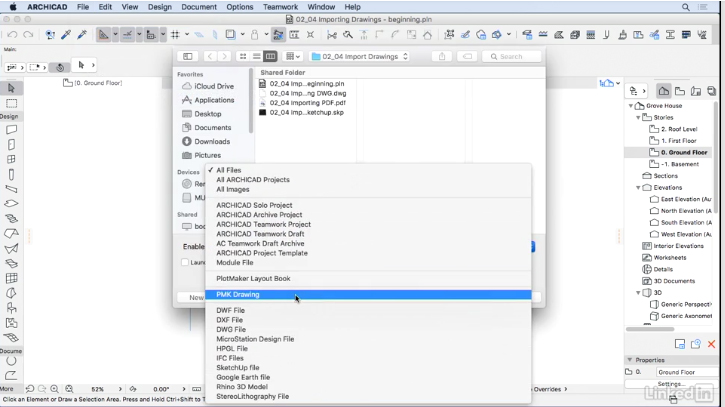Select the Arrow tool in the toolbox
The width and height of the screenshot is (725, 407).
point(12,88)
